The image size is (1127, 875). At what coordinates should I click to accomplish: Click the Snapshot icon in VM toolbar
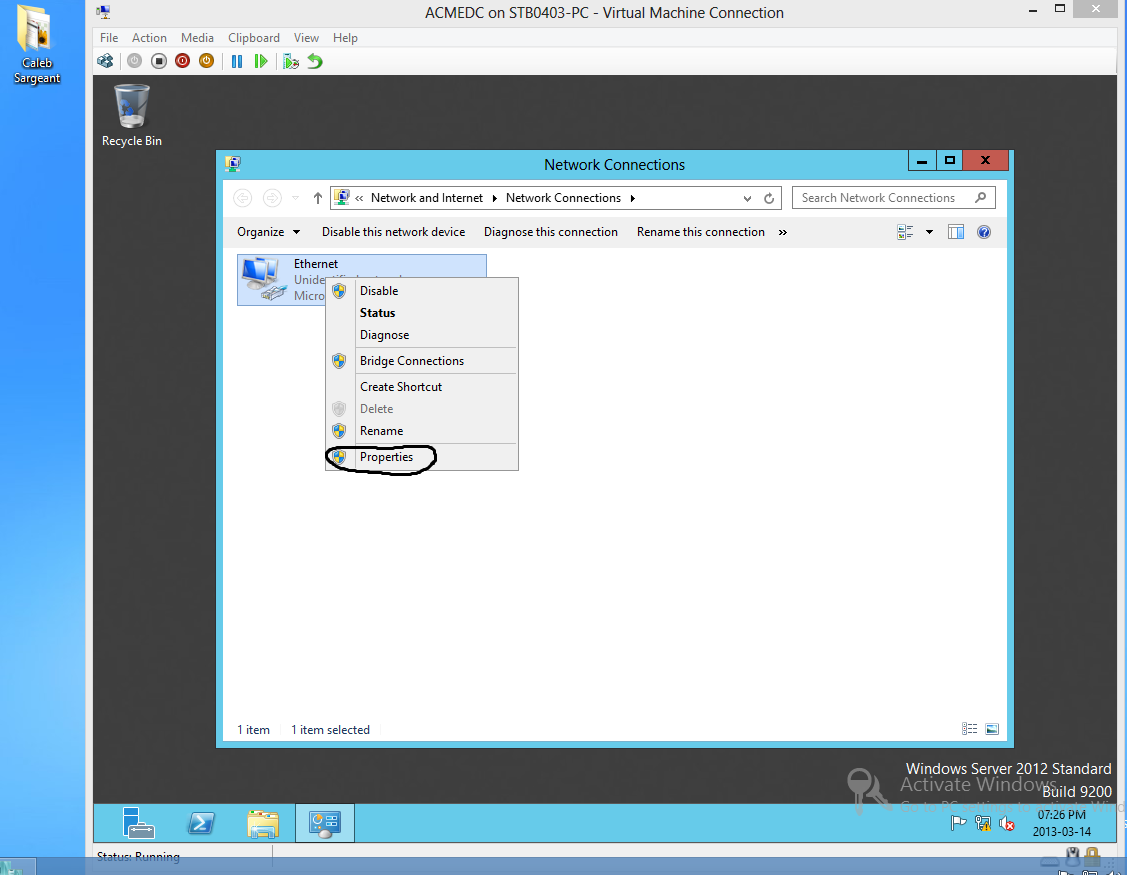290,61
